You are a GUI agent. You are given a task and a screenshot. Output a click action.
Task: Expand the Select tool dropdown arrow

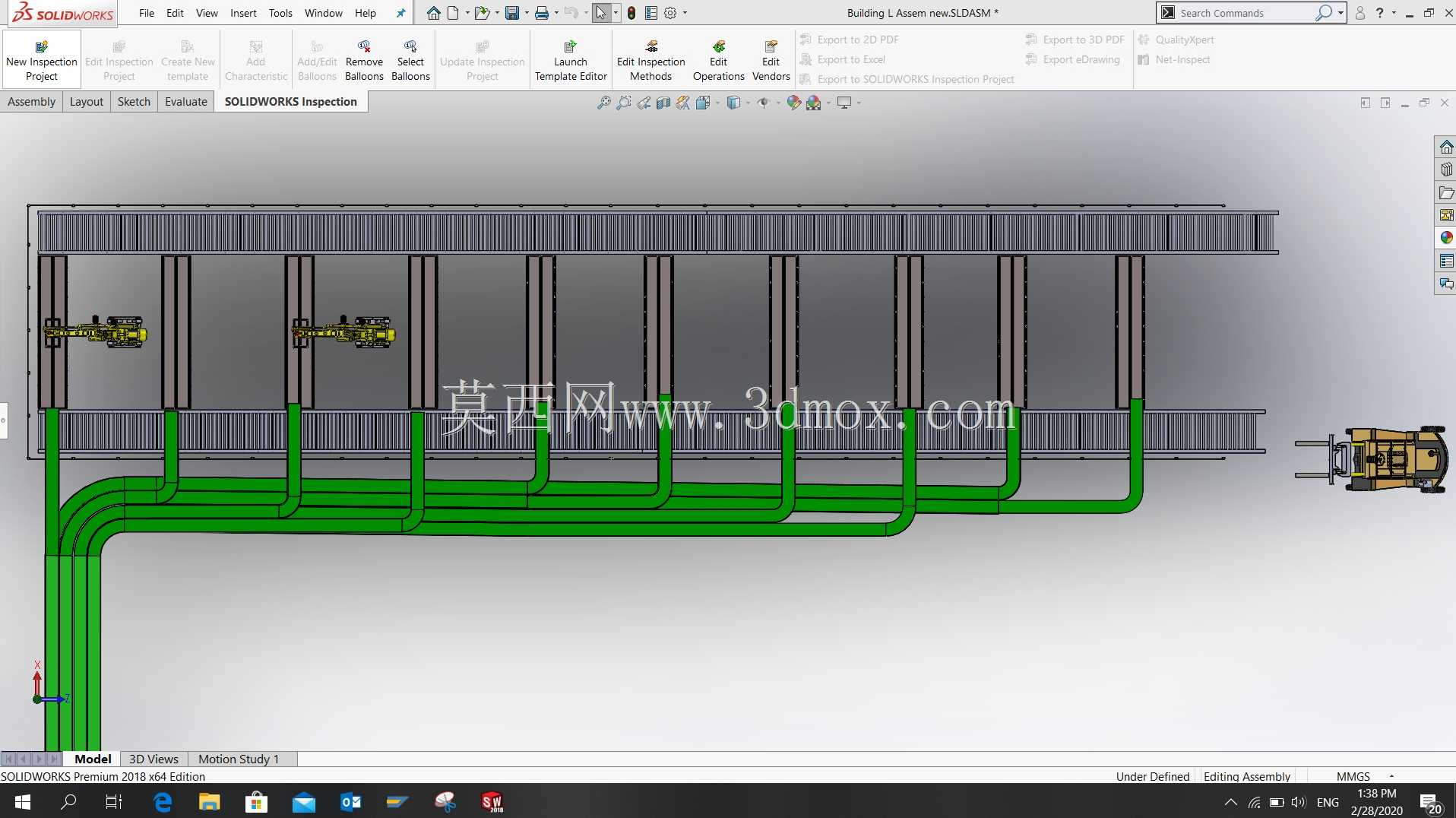616,13
